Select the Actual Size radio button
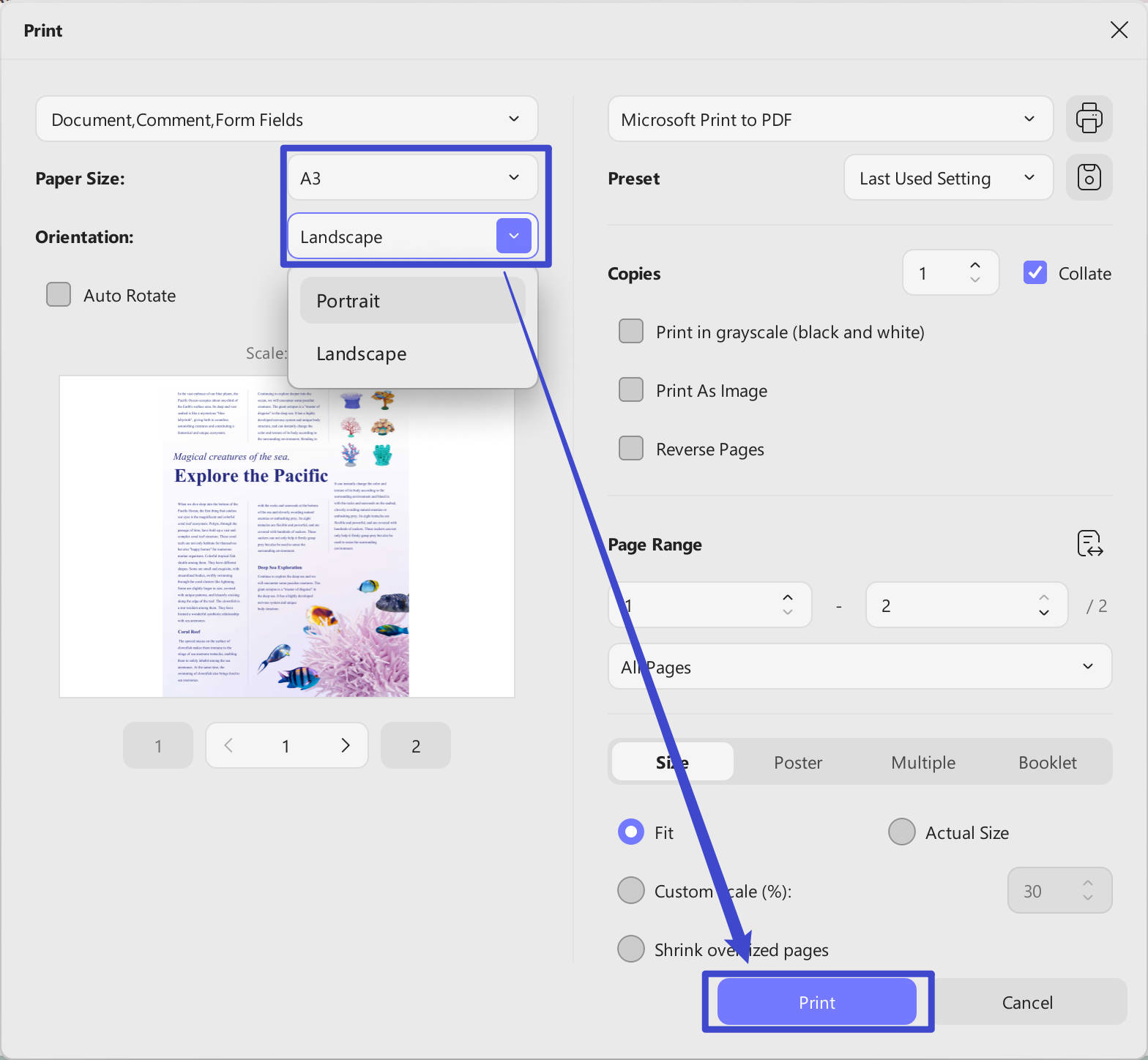Screen dimensions: 1148x1060 [x=901, y=832]
